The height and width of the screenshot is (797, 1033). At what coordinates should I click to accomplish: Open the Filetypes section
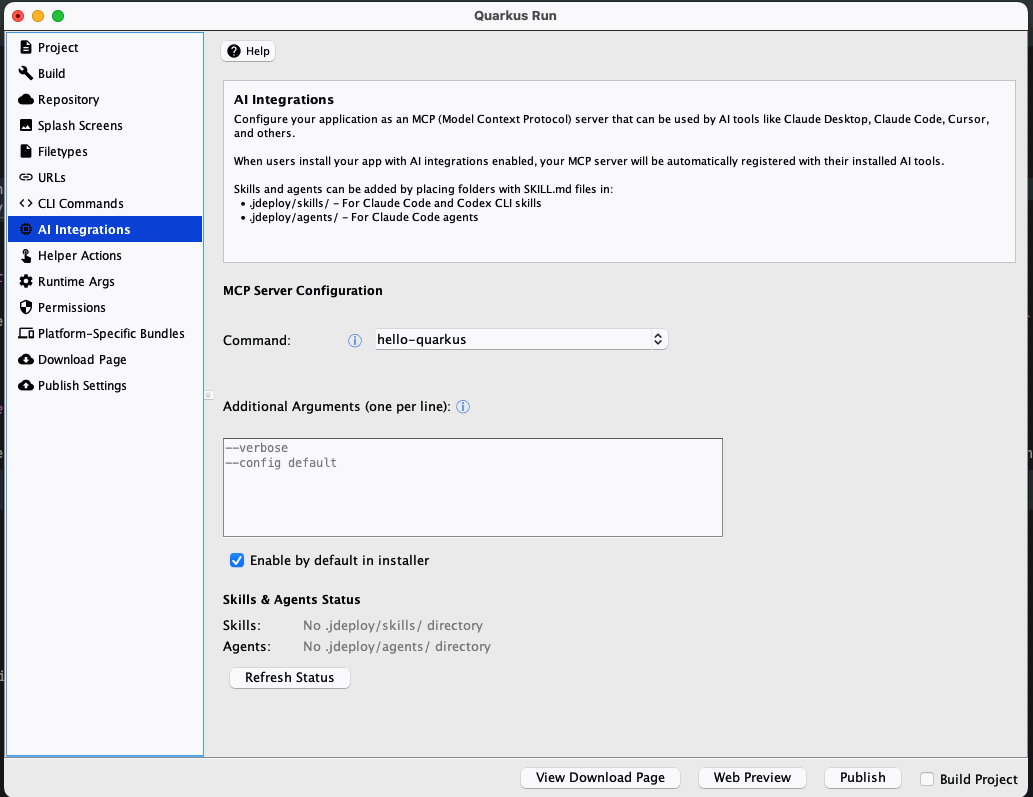click(105, 151)
